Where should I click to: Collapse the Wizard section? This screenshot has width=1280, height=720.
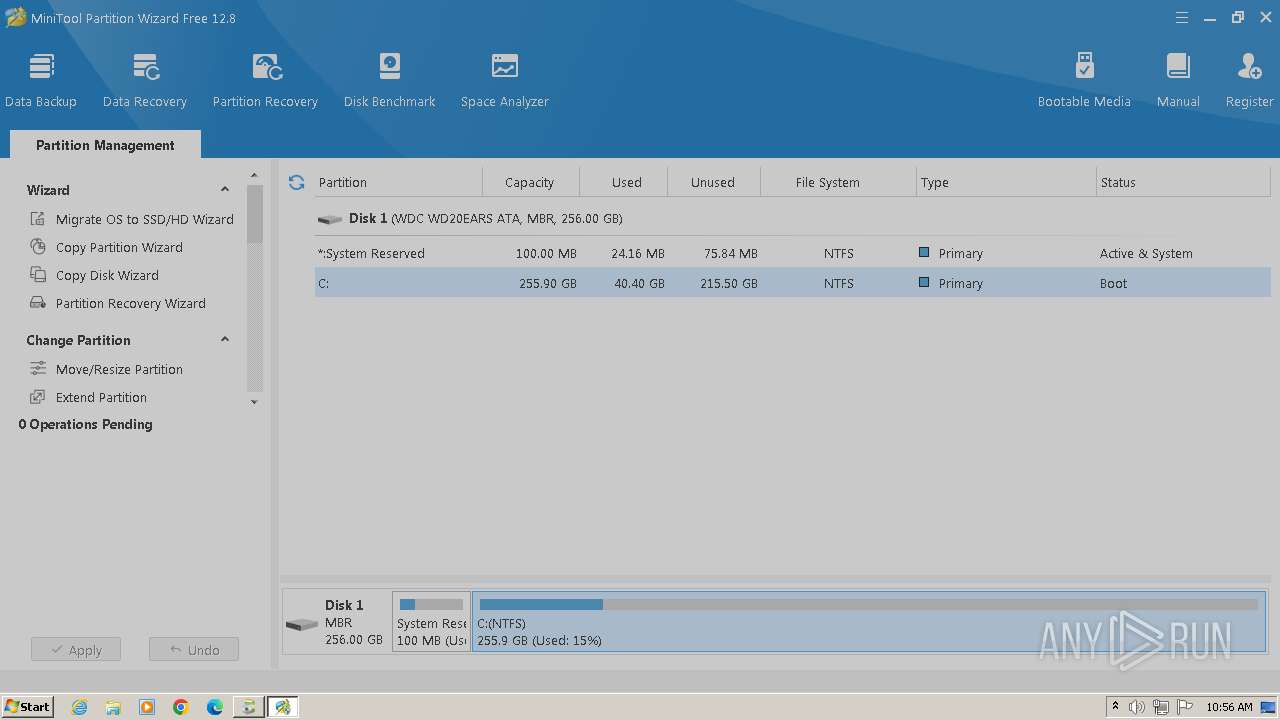pos(225,190)
